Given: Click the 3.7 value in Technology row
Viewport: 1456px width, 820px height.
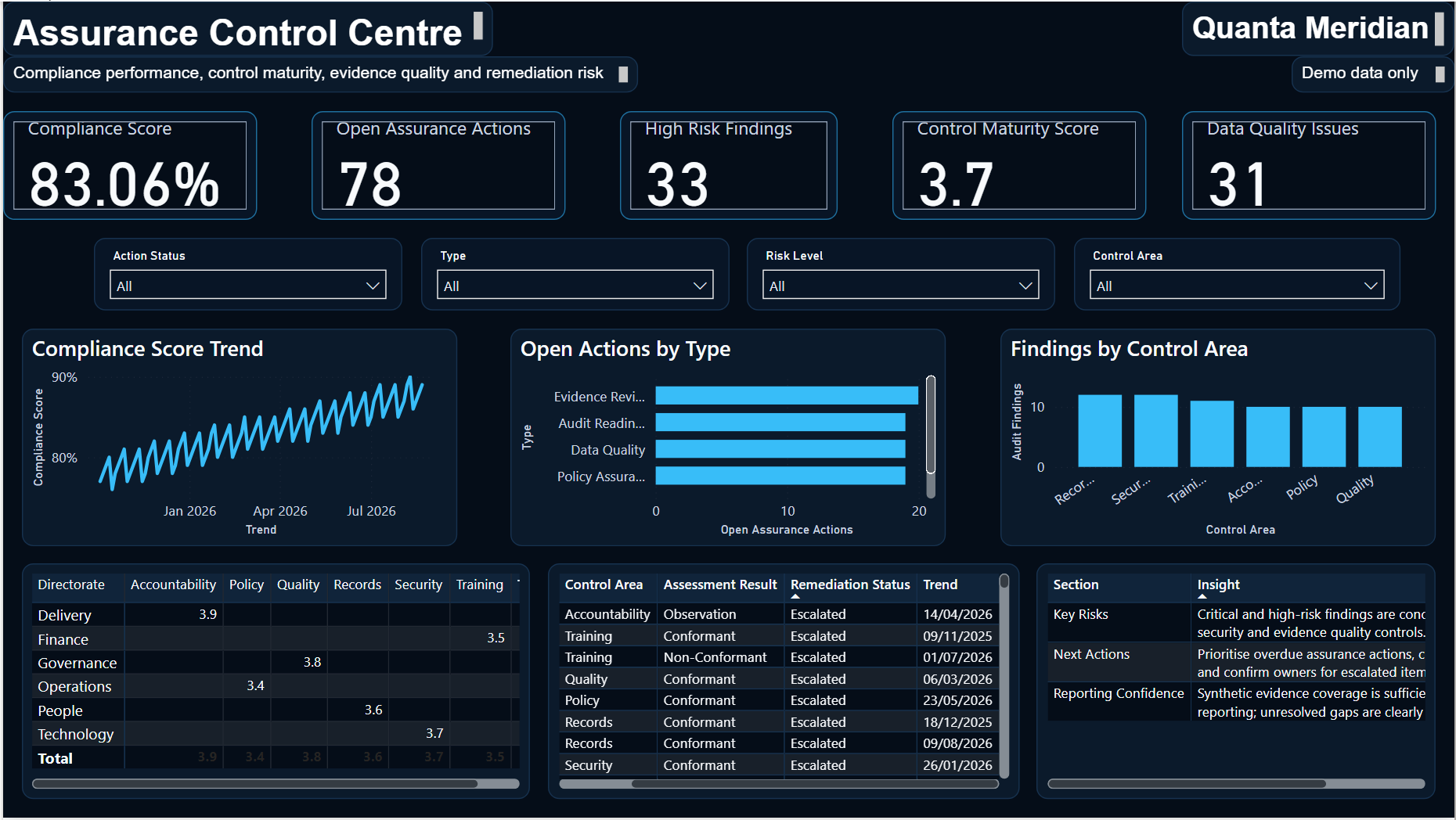Looking at the screenshot, I should click(x=434, y=733).
